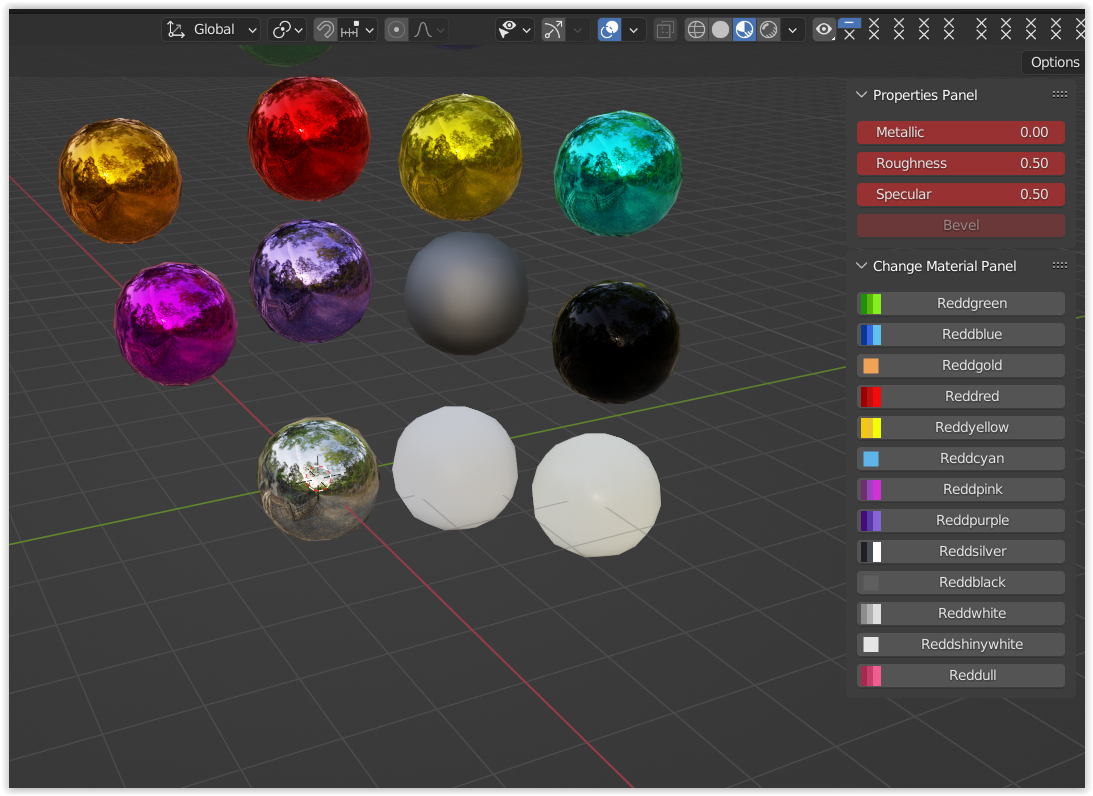
Task: Open the pivot point dropdown
Action: pos(288,30)
